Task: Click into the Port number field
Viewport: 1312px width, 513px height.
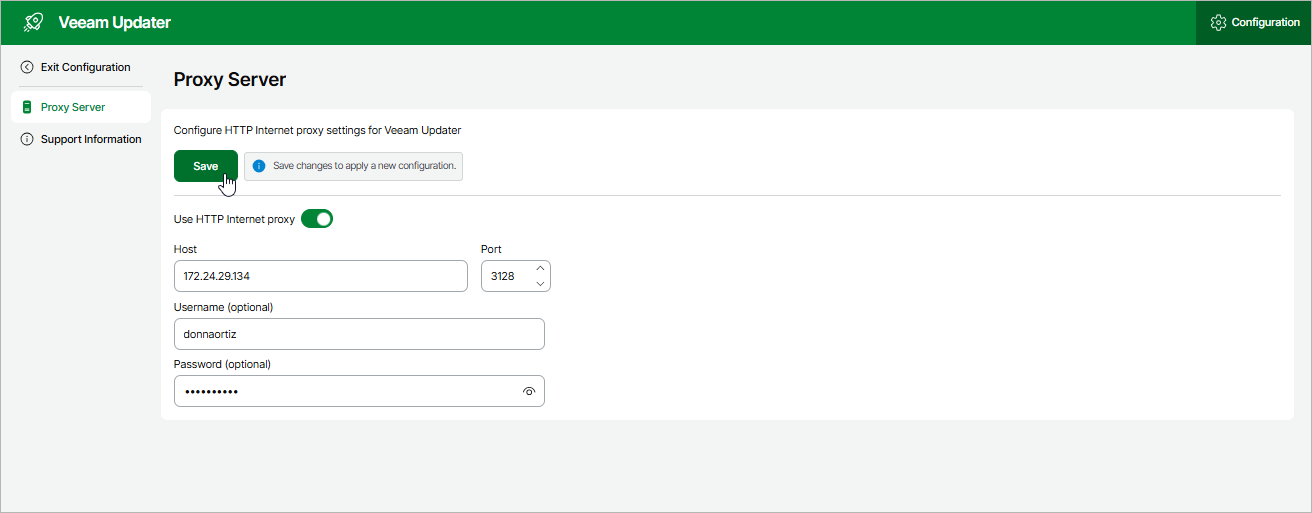Action: coord(506,276)
